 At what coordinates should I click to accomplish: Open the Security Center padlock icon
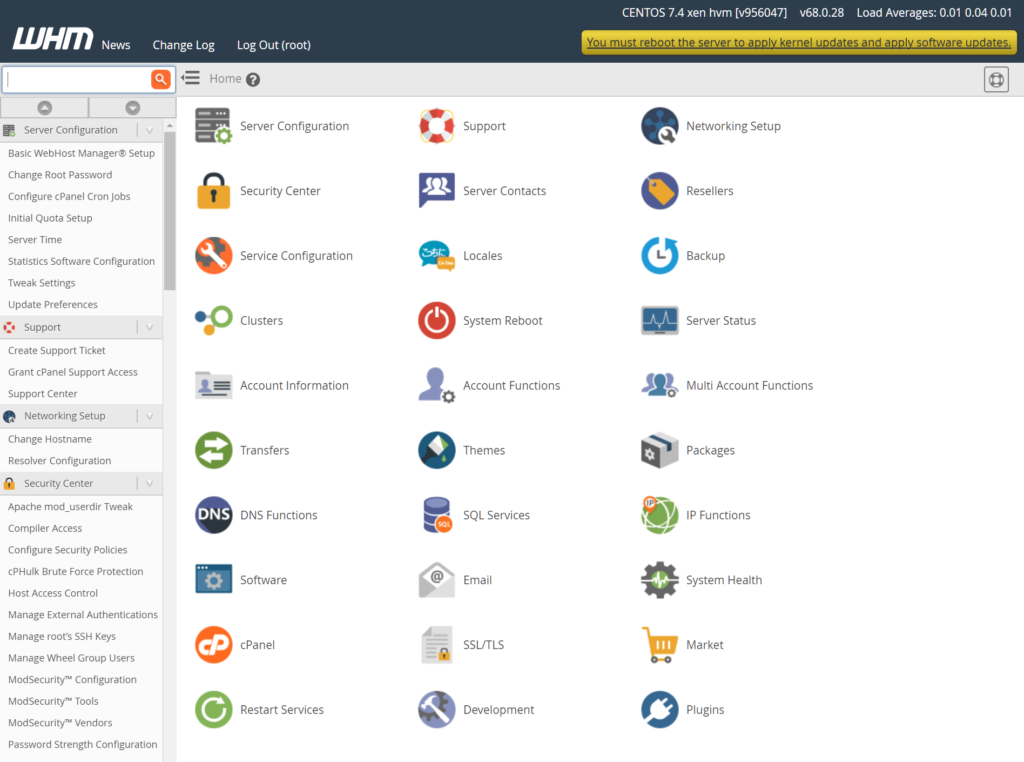(213, 191)
